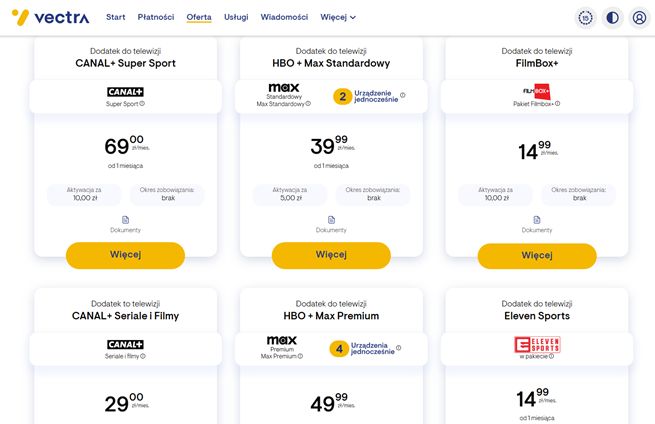Image resolution: width=655 pixels, height=424 pixels.
Task: Click info icon next to Super Sport label
Action: (142, 103)
